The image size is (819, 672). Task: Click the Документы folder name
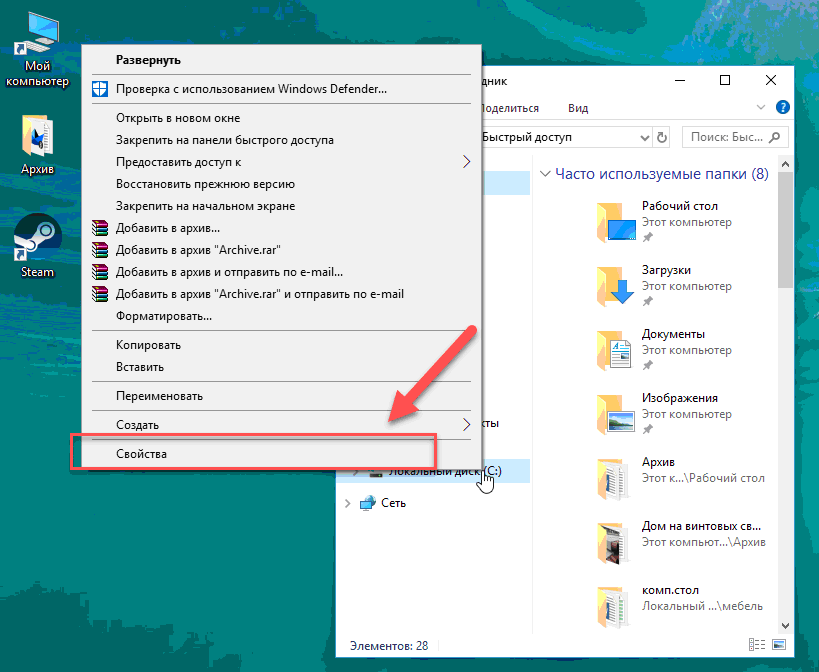pos(673,334)
